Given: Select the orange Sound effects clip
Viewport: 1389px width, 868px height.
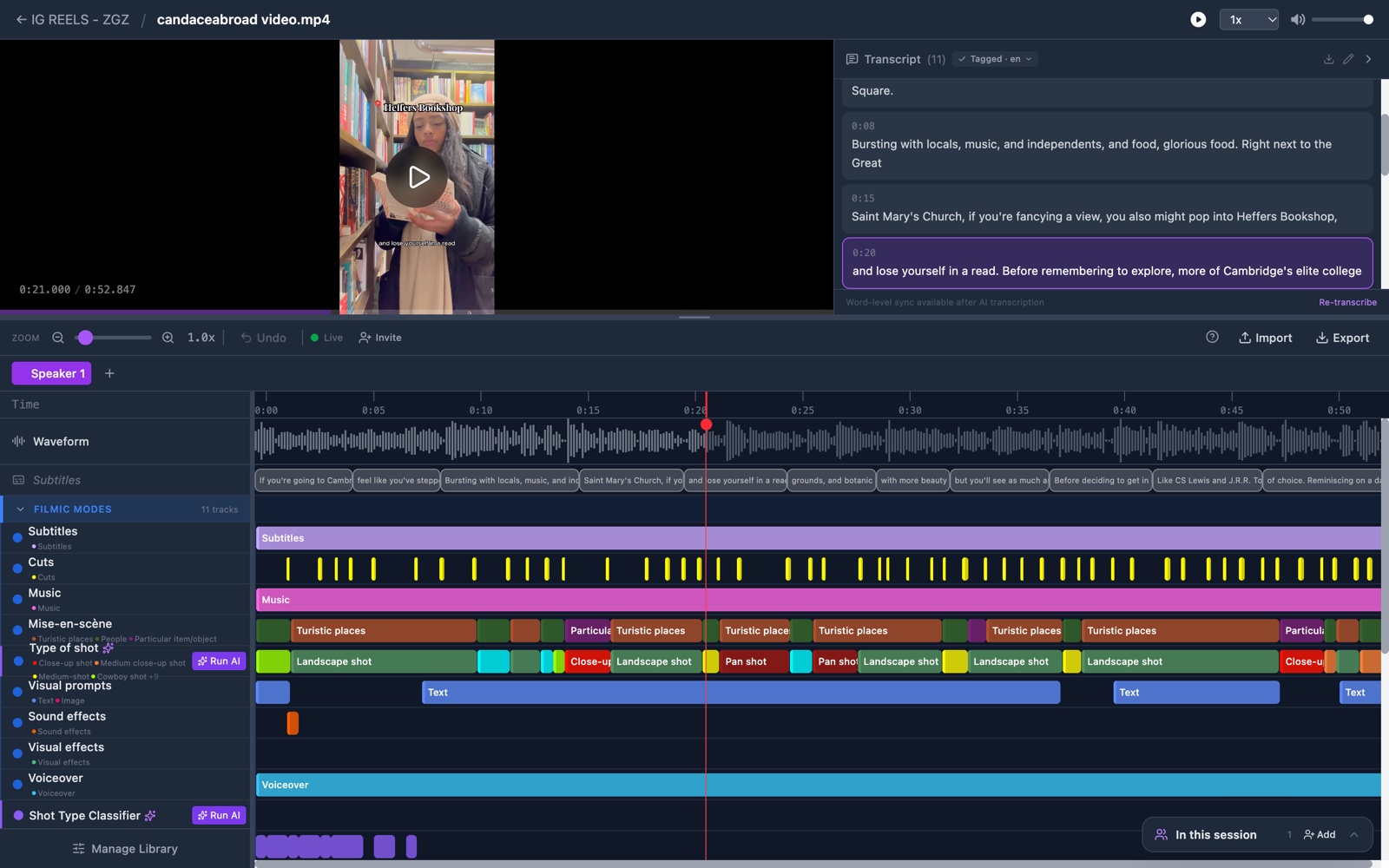Looking at the screenshot, I should point(293,723).
